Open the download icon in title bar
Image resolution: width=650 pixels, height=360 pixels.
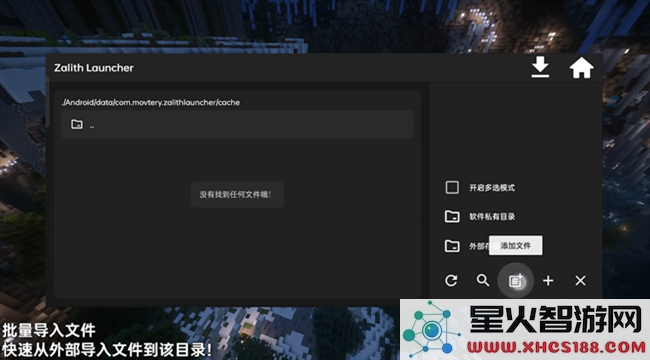[540, 67]
